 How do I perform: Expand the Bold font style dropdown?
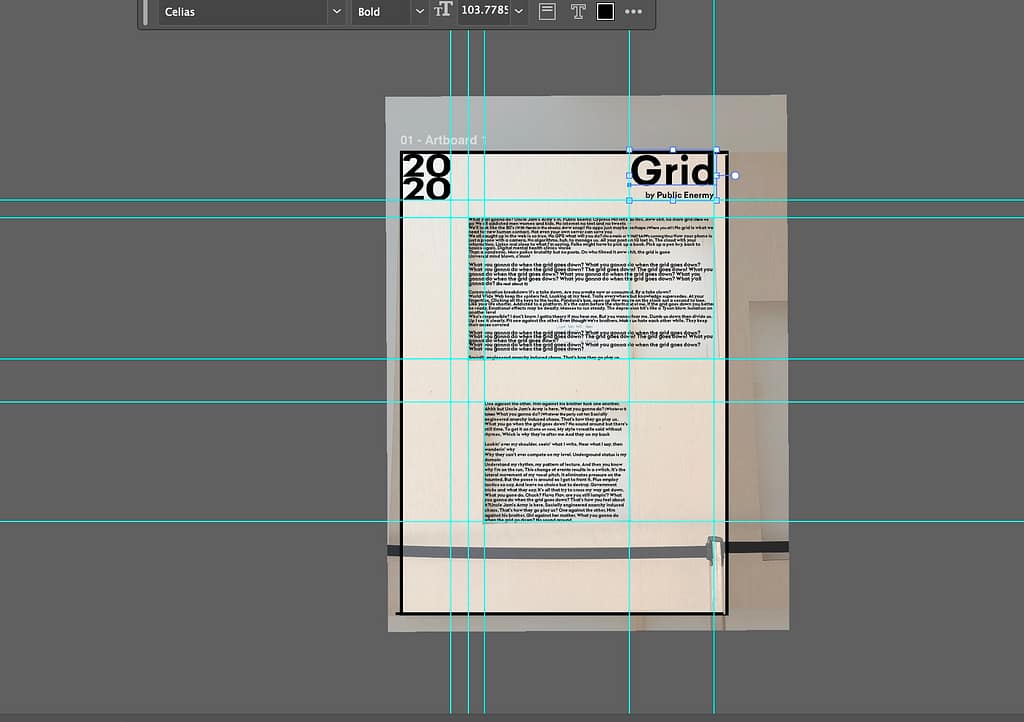[419, 12]
